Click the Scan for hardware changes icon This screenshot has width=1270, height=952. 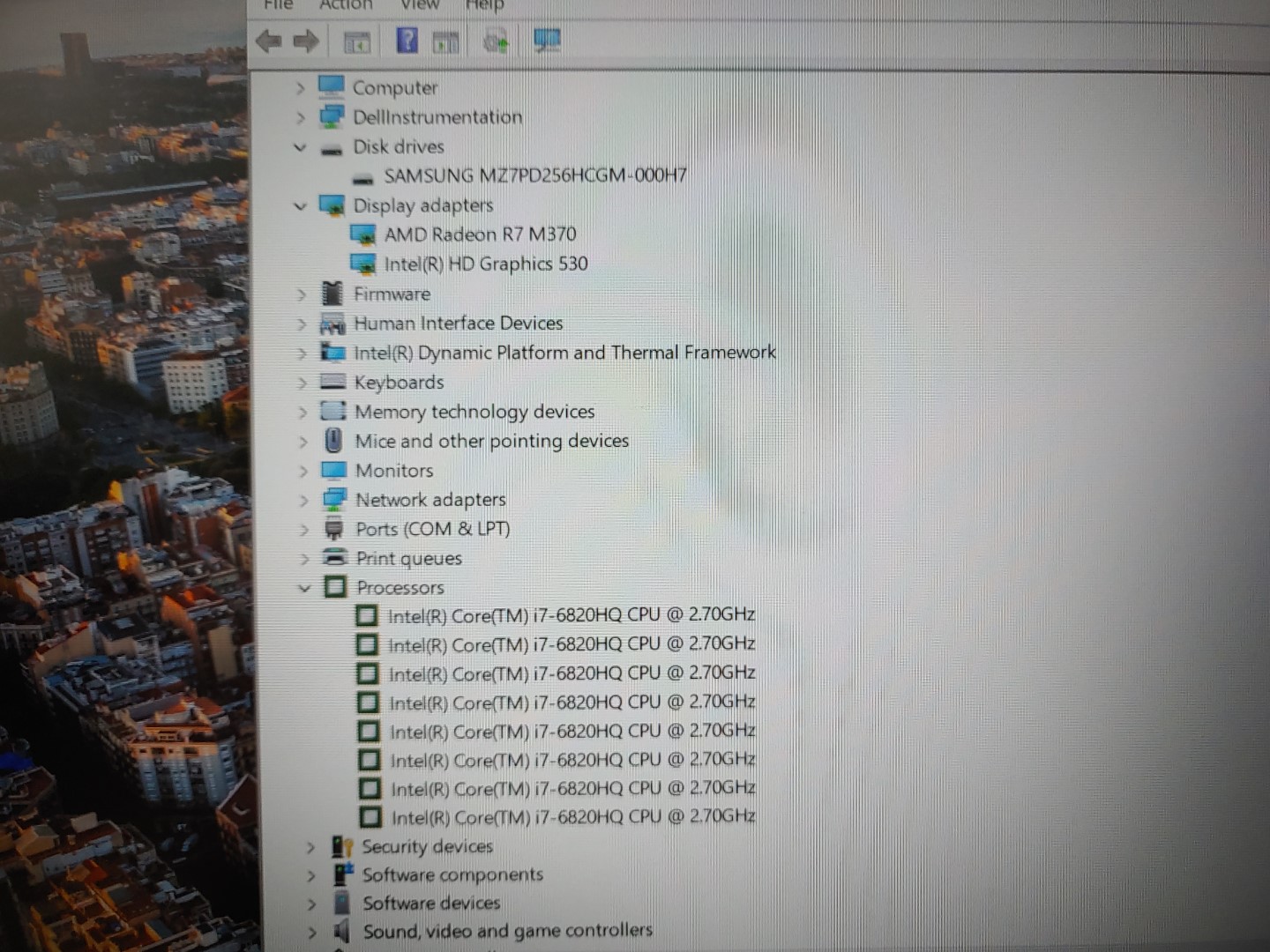point(494,41)
